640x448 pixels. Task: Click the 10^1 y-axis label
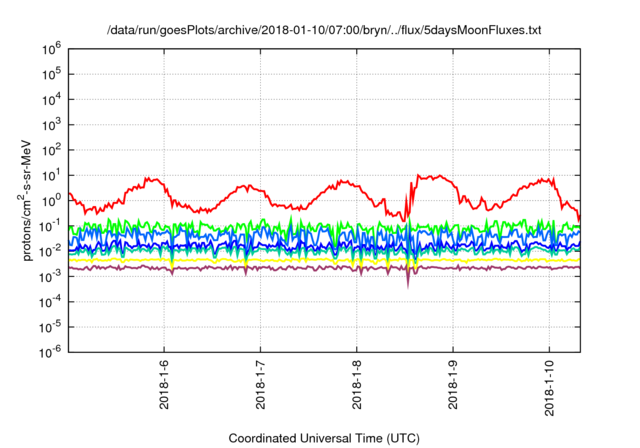(x=51, y=176)
